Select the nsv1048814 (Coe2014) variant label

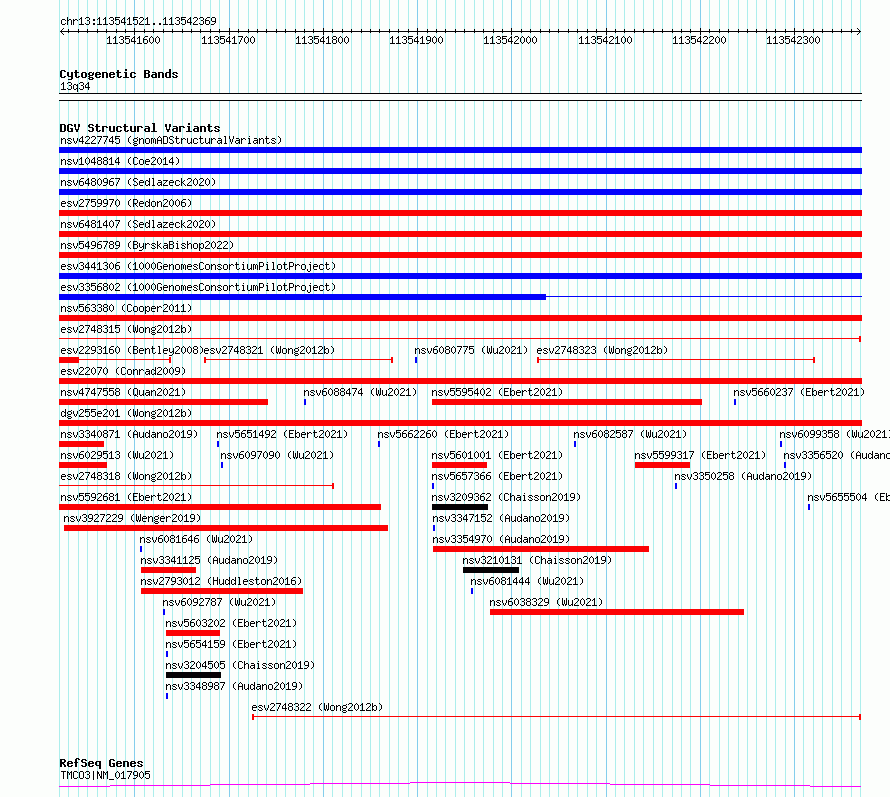pyautogui.click(x=120, y=161)
